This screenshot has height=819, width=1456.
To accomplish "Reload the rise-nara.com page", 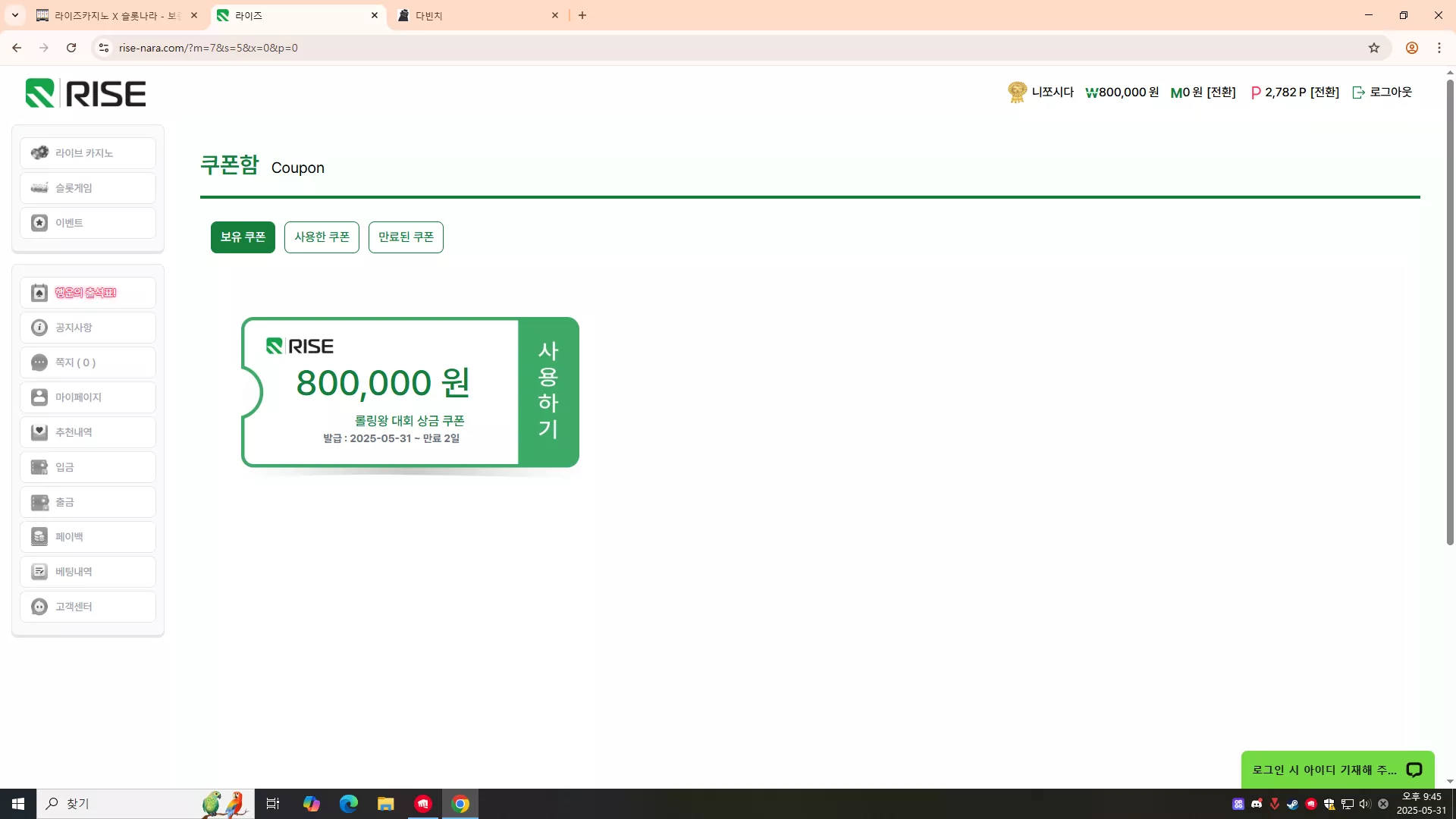I will pyautogui.click(x=71, y=48).
